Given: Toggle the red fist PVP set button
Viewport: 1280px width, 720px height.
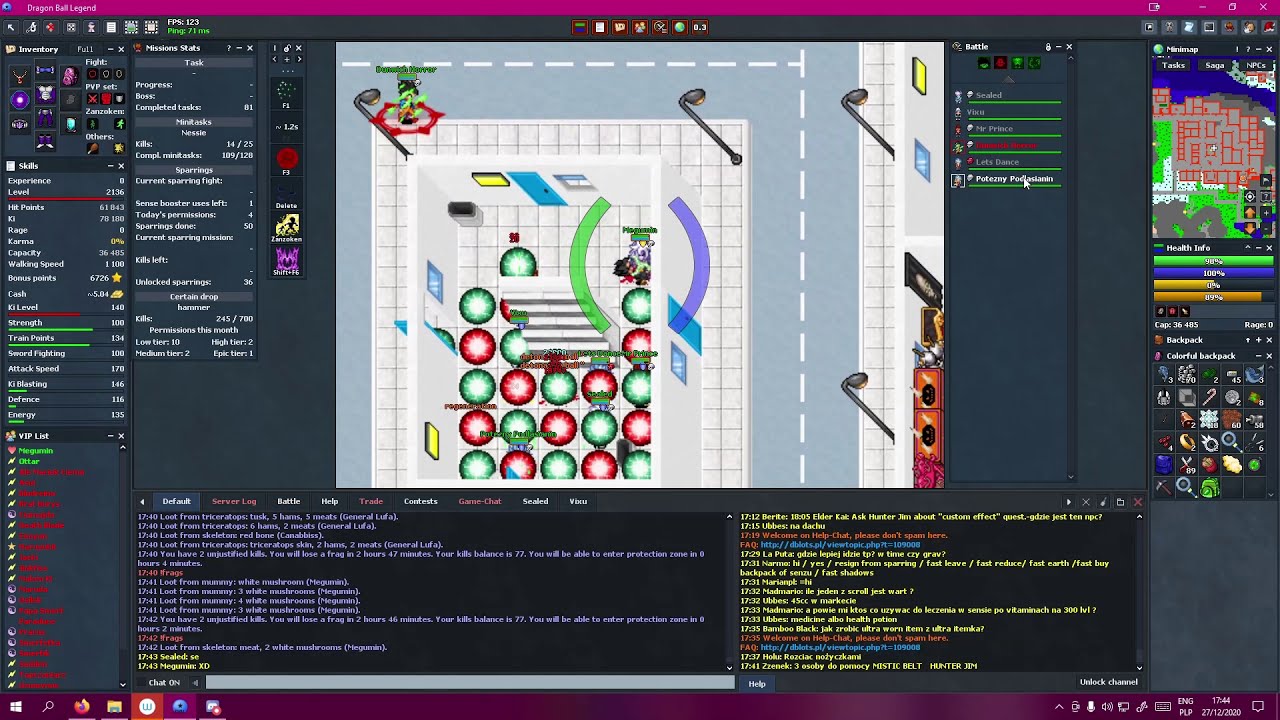Looking at the screenshot, I should [x=106, y=99].
